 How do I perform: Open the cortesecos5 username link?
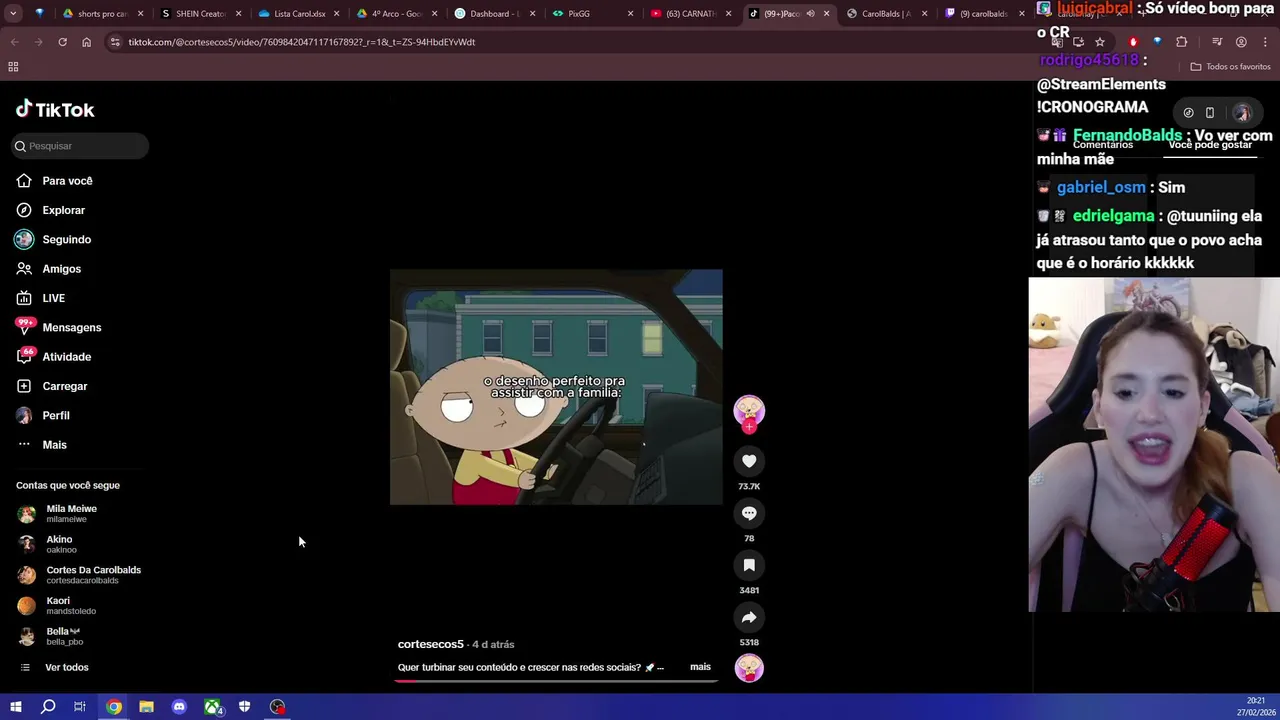click(431, 644)
